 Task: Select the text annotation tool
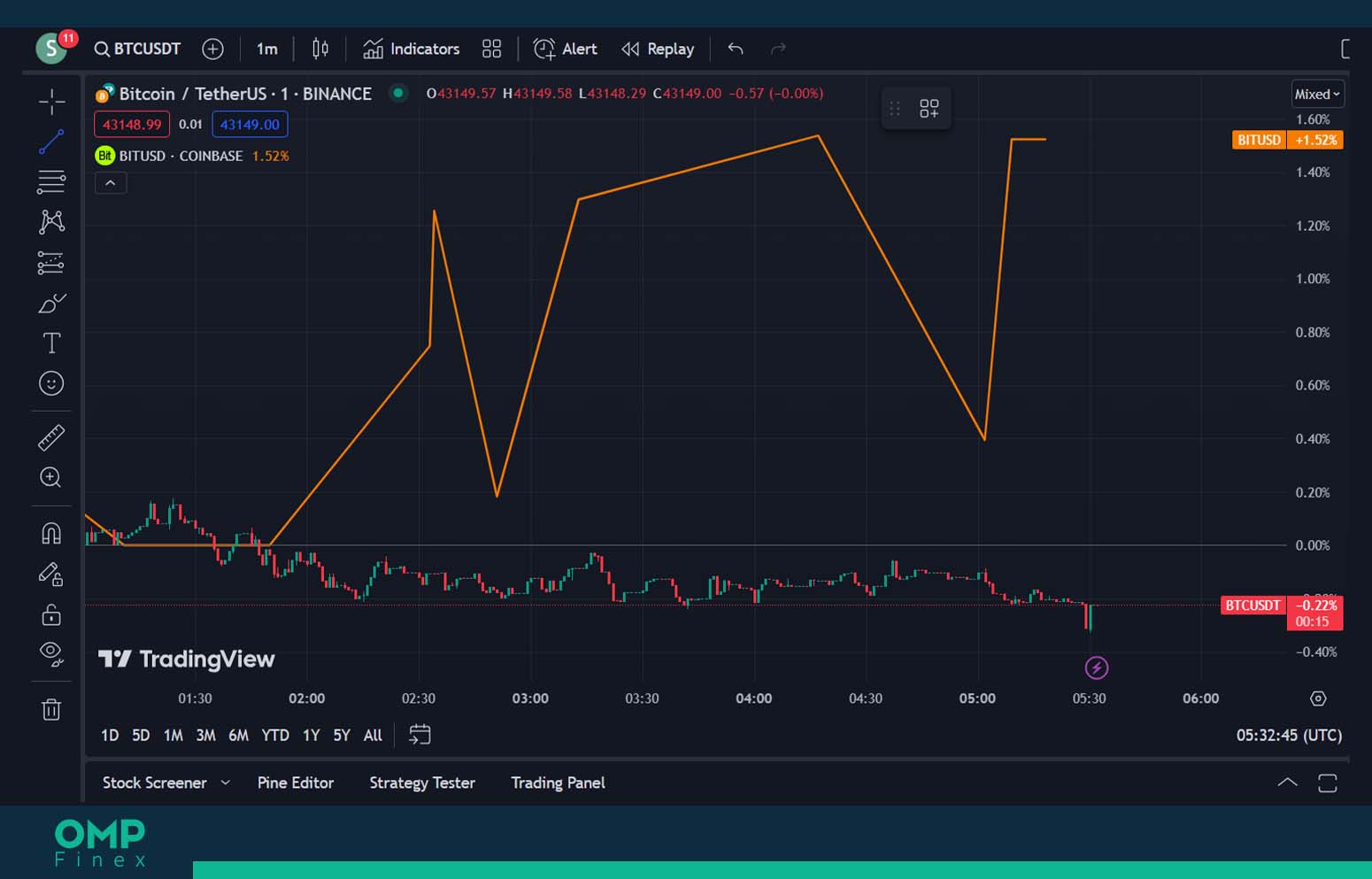[51, 343]
